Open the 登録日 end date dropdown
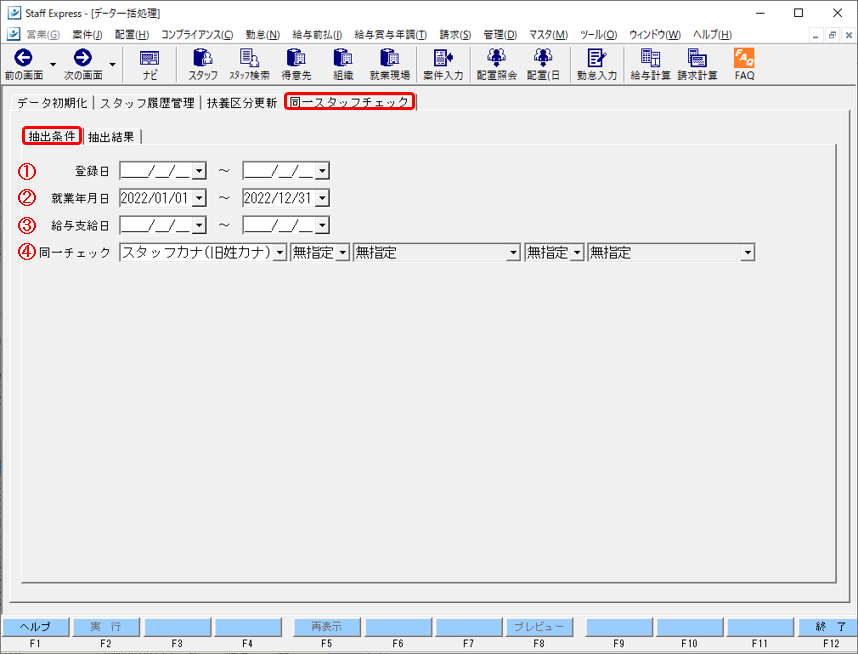858x654 pixels. pyautogui.click(x=322, y=171)
